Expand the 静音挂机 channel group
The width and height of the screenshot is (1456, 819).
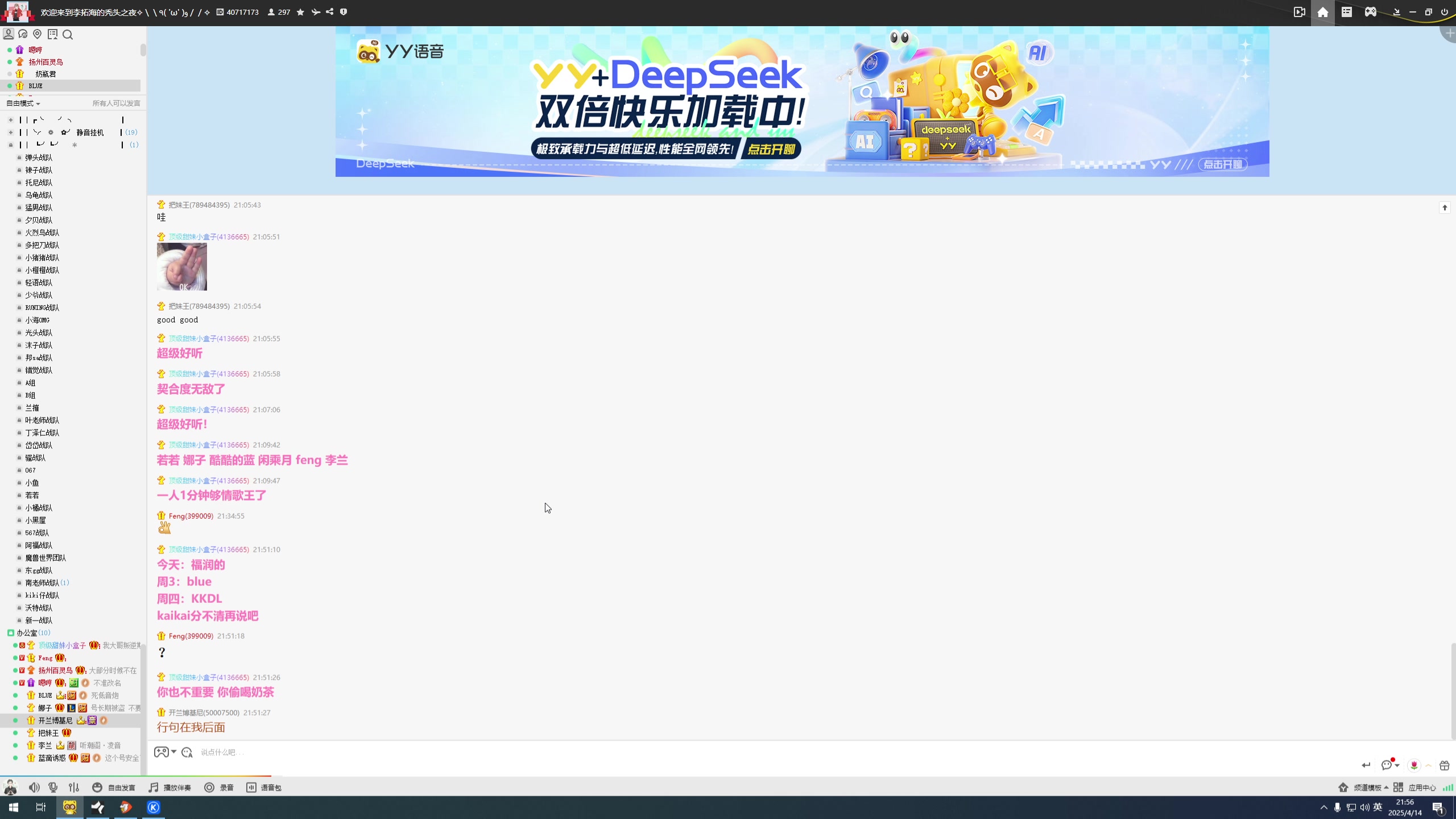coord(11,133)
